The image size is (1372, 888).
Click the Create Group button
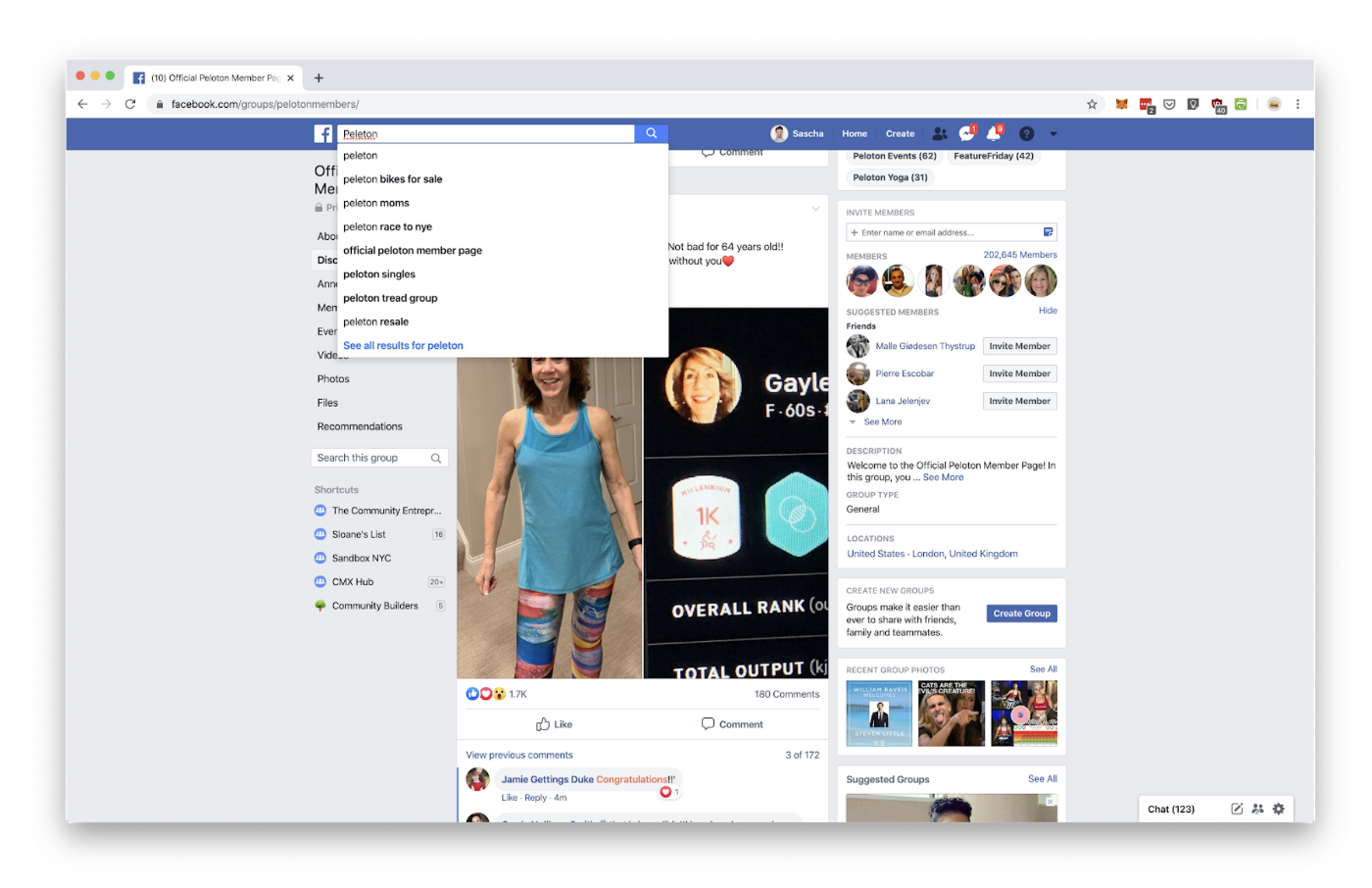pyautogui.click(x=1021, y=614)
